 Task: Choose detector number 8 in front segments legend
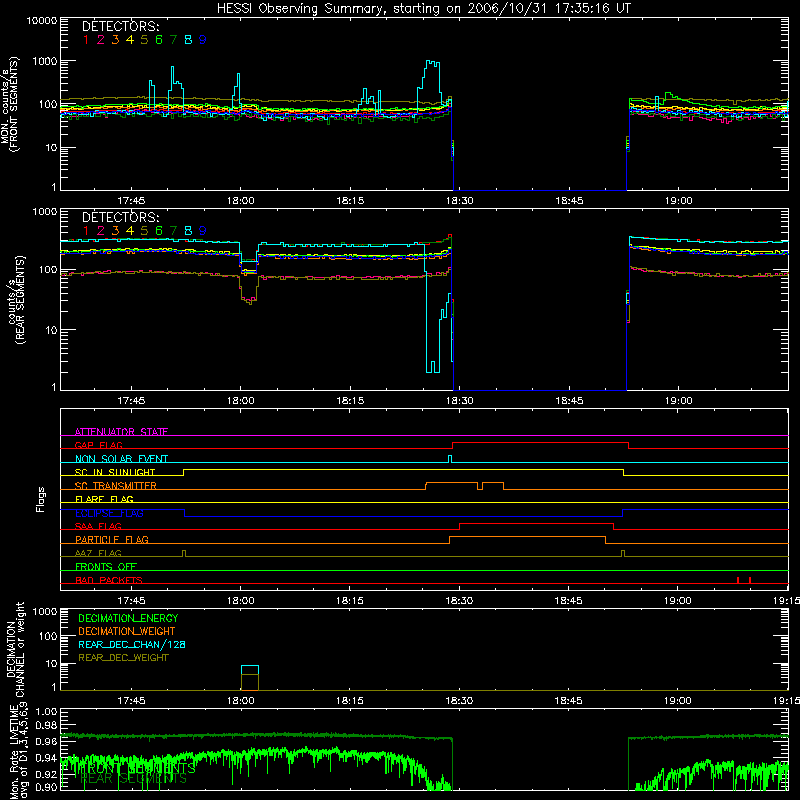pyautogui.click(x=188, y=40)
